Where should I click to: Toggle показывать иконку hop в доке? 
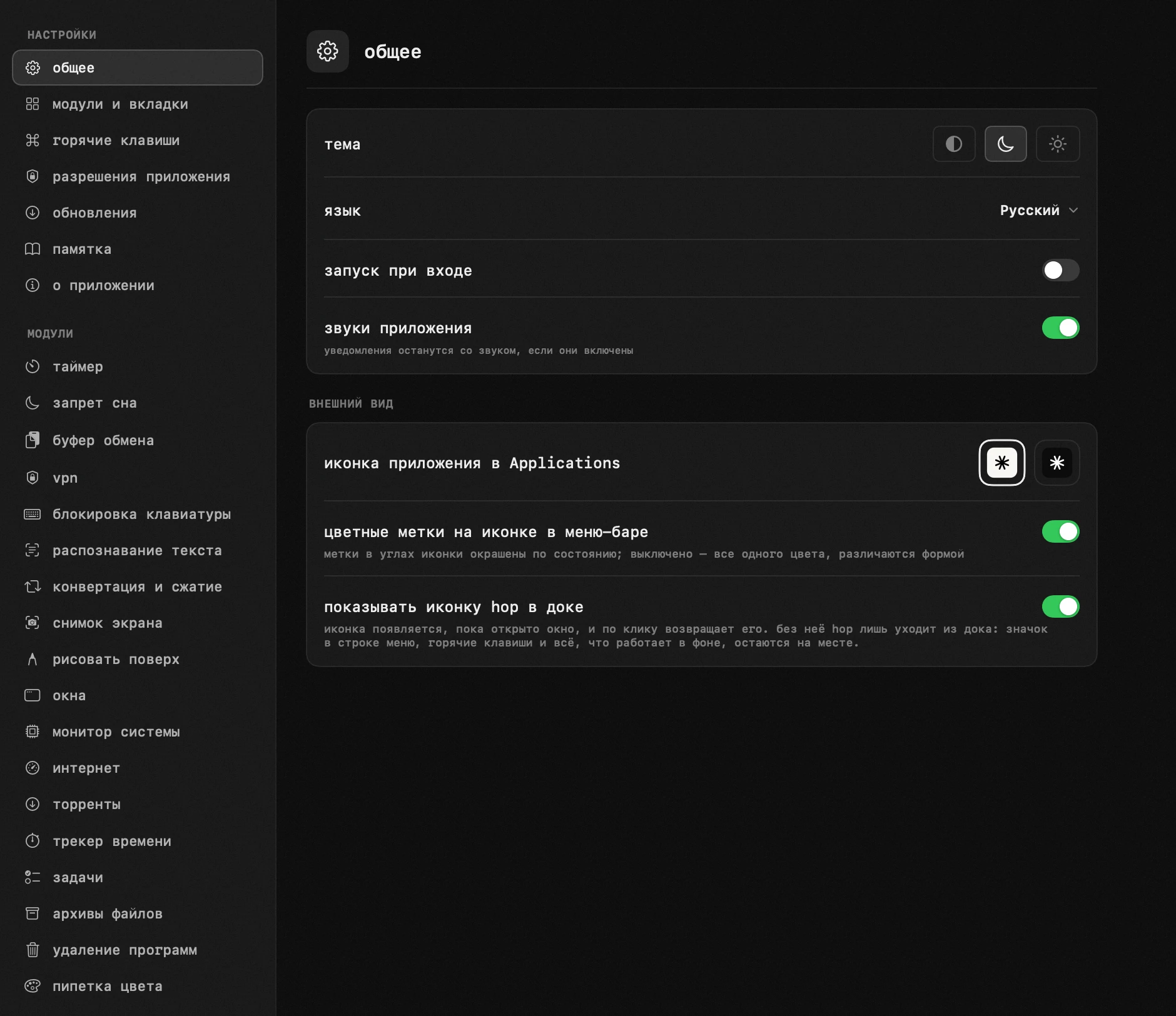coord(1060,606)
